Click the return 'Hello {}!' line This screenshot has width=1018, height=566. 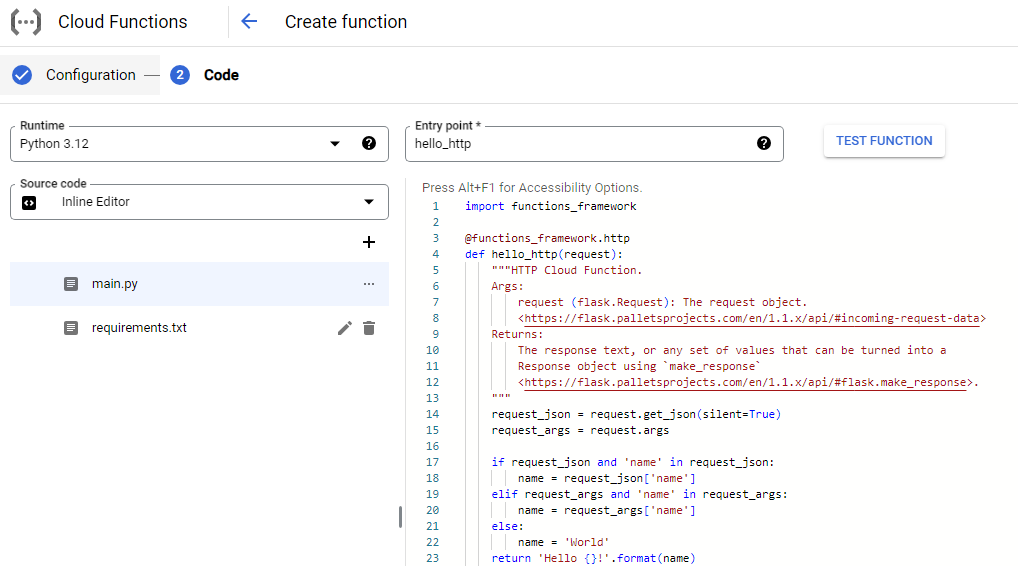pos(593,558)
